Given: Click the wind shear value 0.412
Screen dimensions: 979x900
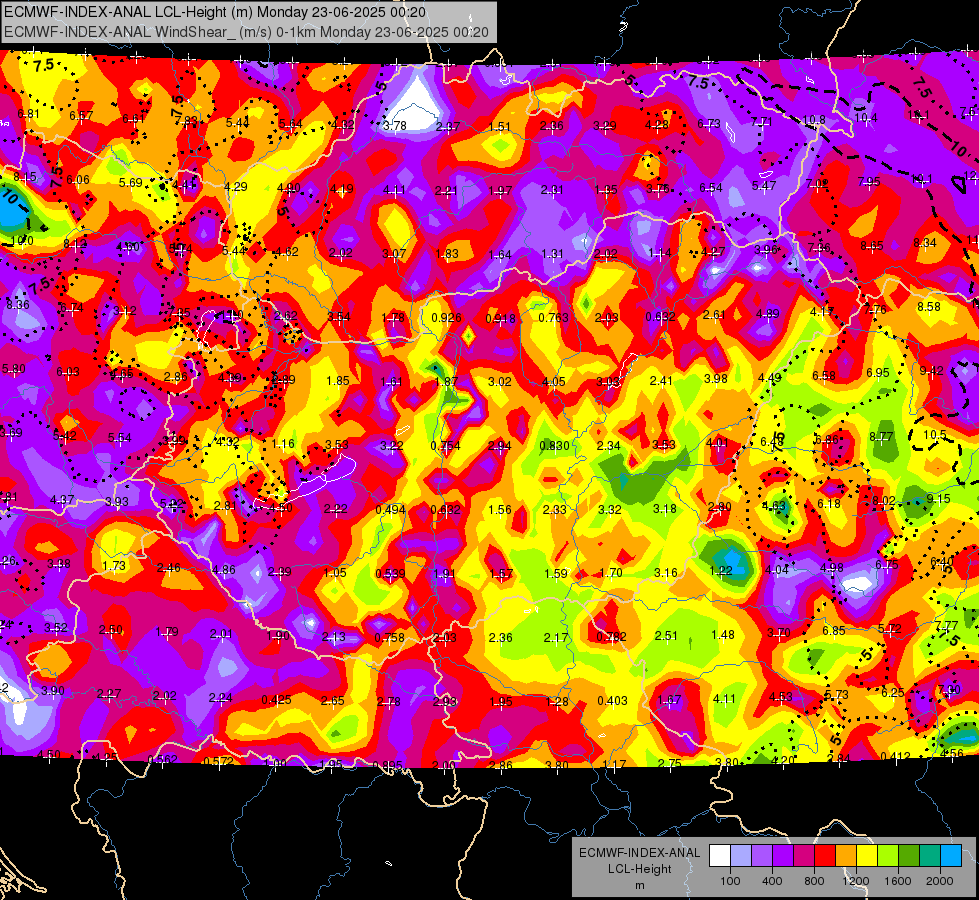Looking at the screenshot, I should [x=895, y=756].
